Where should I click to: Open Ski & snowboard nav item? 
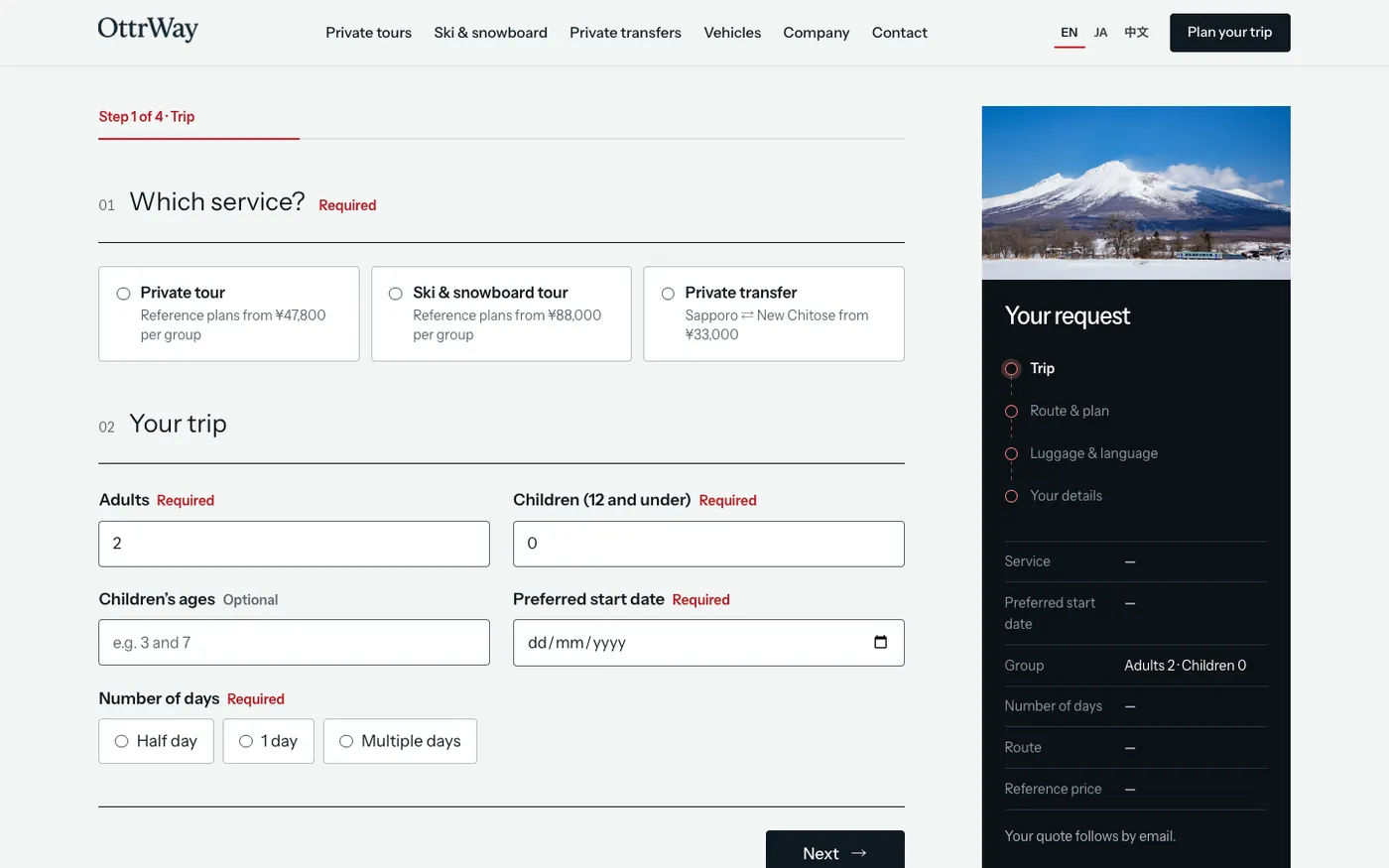point(490,33)
